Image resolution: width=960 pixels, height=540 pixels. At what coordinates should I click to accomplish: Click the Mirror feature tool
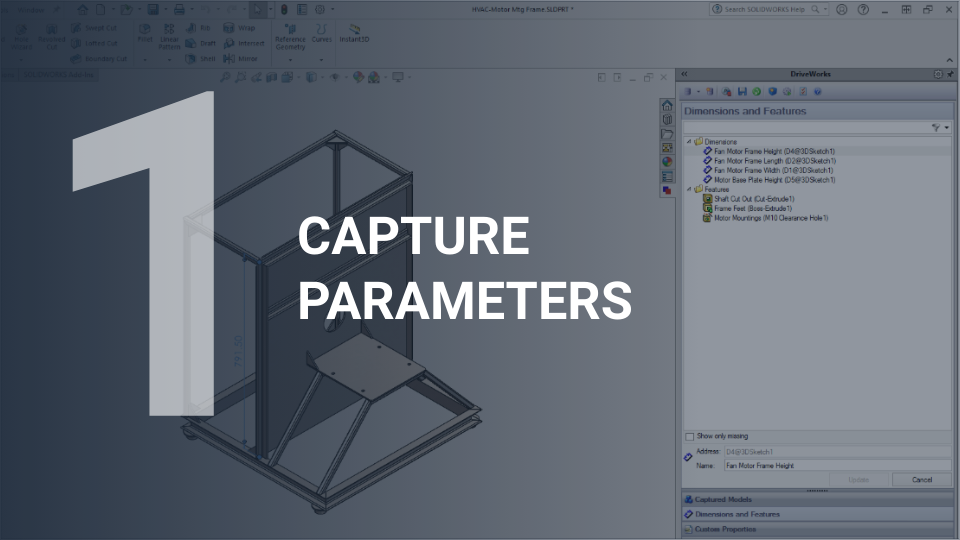pyautogui.click(x=241, y=59)
